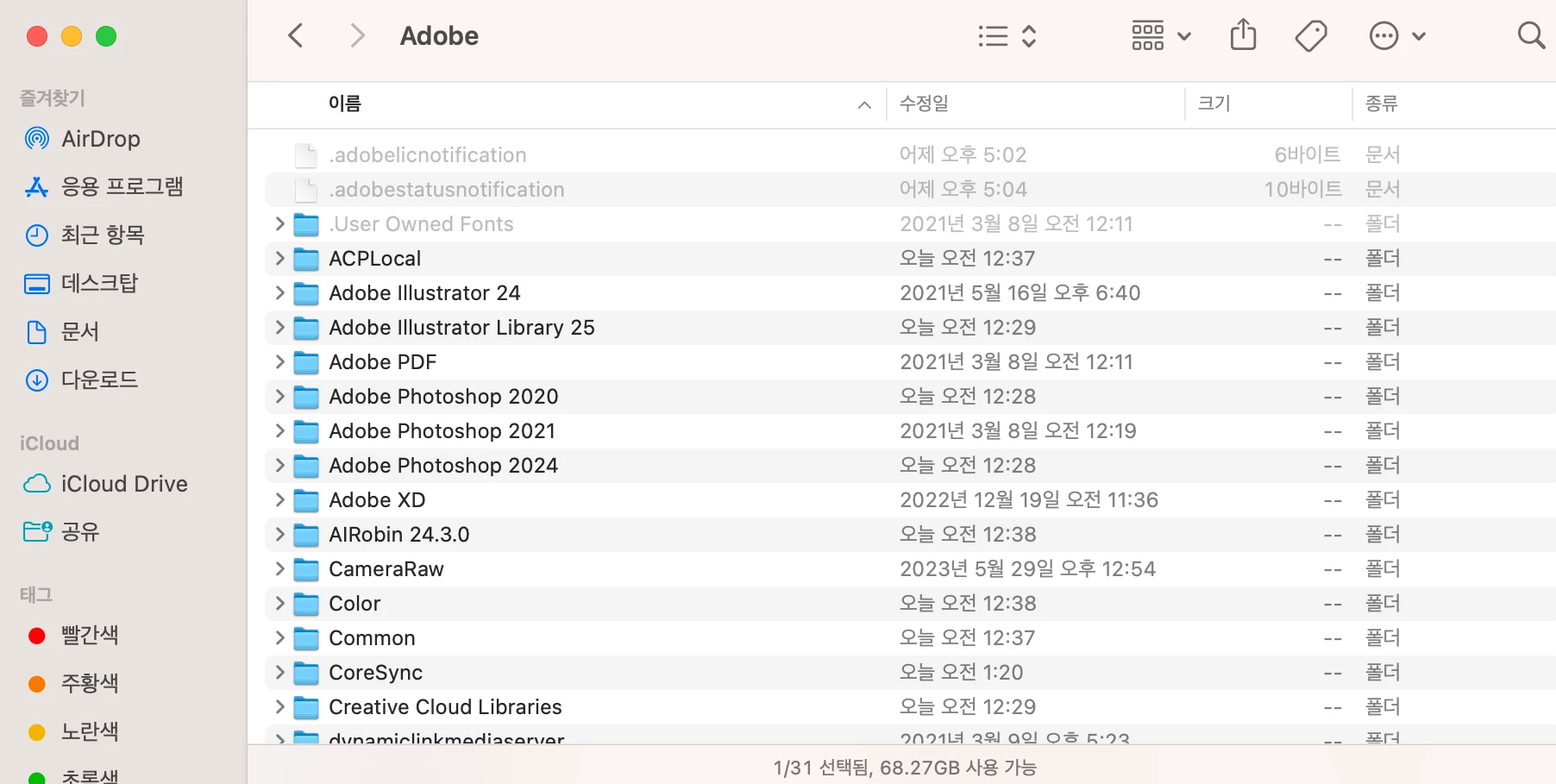Screen dimensions: 1556x784
Task: Select the .adobestatusnotification file icon
Action: coord(306,190)
